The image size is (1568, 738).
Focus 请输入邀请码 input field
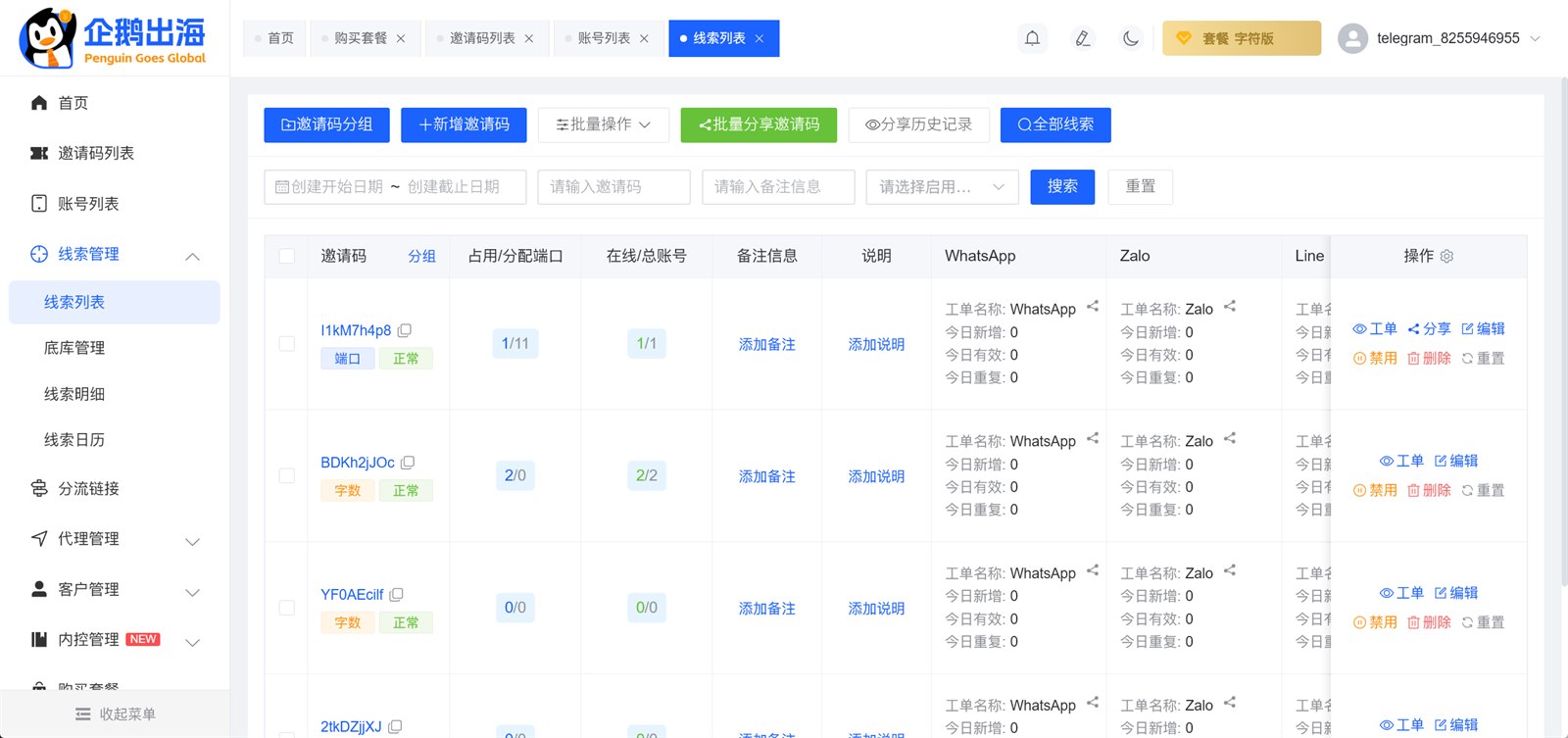point(613,186)
